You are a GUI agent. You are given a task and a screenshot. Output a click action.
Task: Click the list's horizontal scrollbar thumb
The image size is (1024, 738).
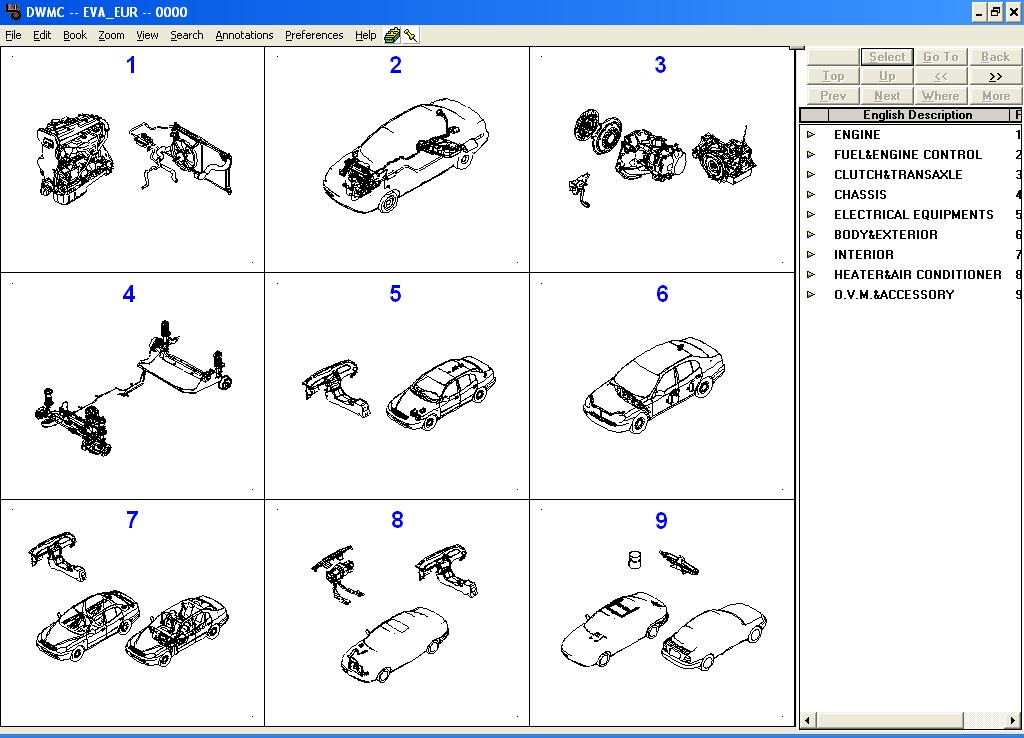pos(889,720)
